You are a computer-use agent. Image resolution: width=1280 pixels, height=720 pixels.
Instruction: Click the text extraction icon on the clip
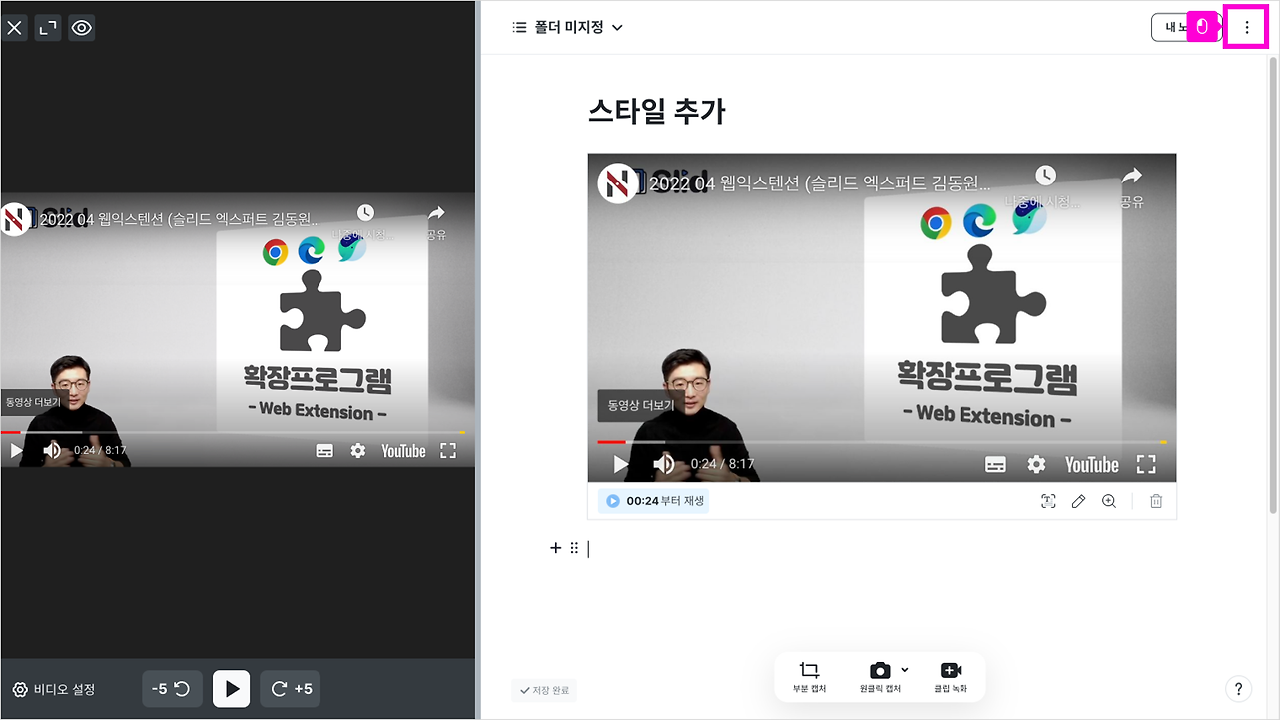(x=1048, y=501)
